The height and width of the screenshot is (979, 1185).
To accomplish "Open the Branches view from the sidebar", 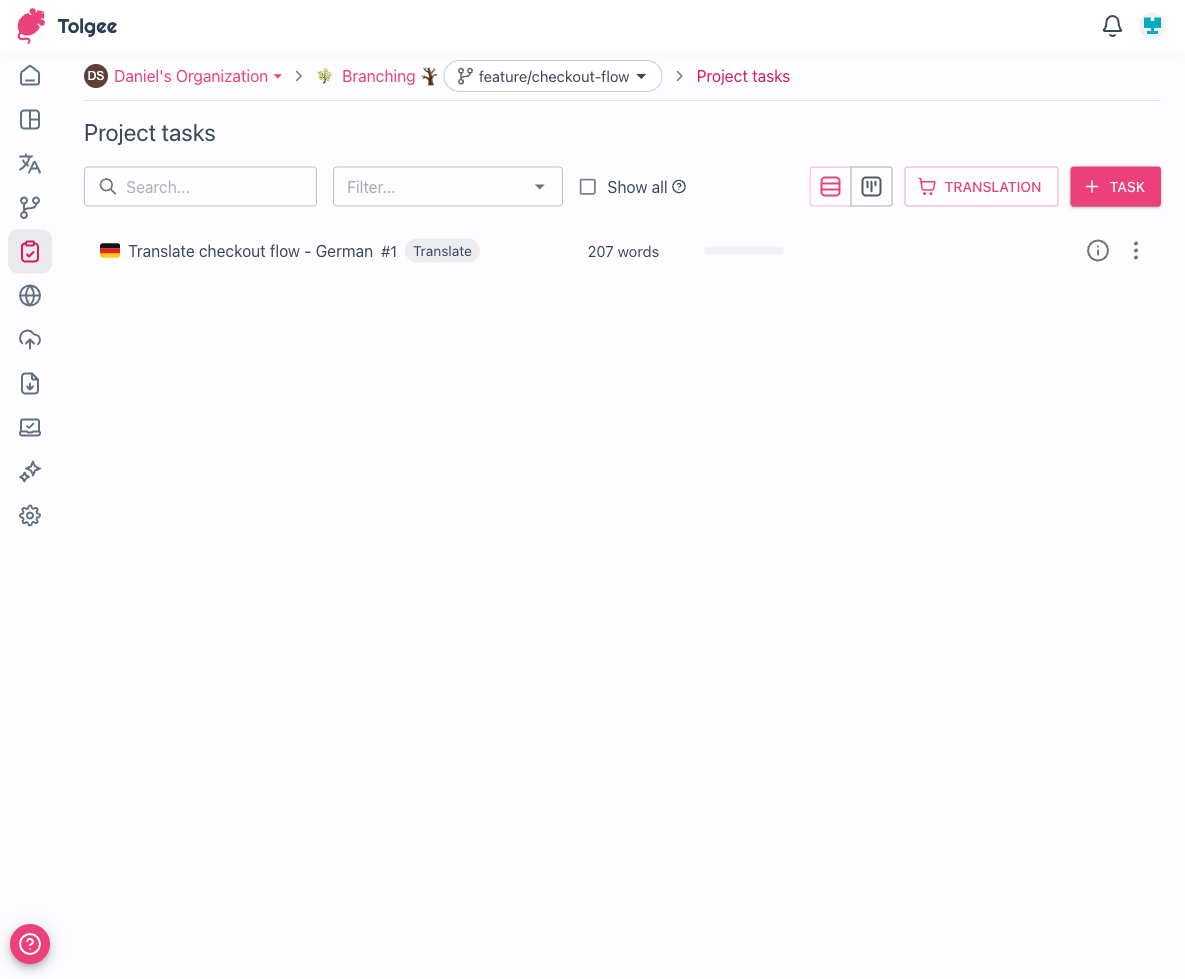I will (x=29, y=207).
